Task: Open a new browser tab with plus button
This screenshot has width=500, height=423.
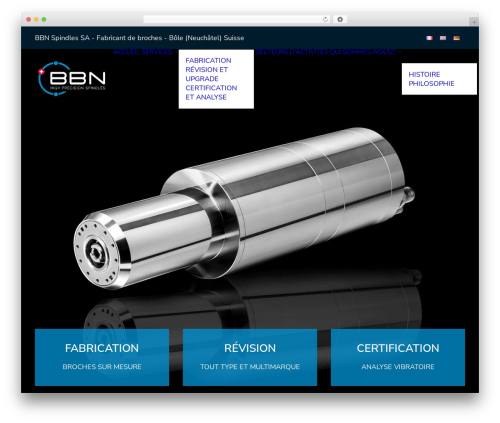Action: (x=474, y=22)
